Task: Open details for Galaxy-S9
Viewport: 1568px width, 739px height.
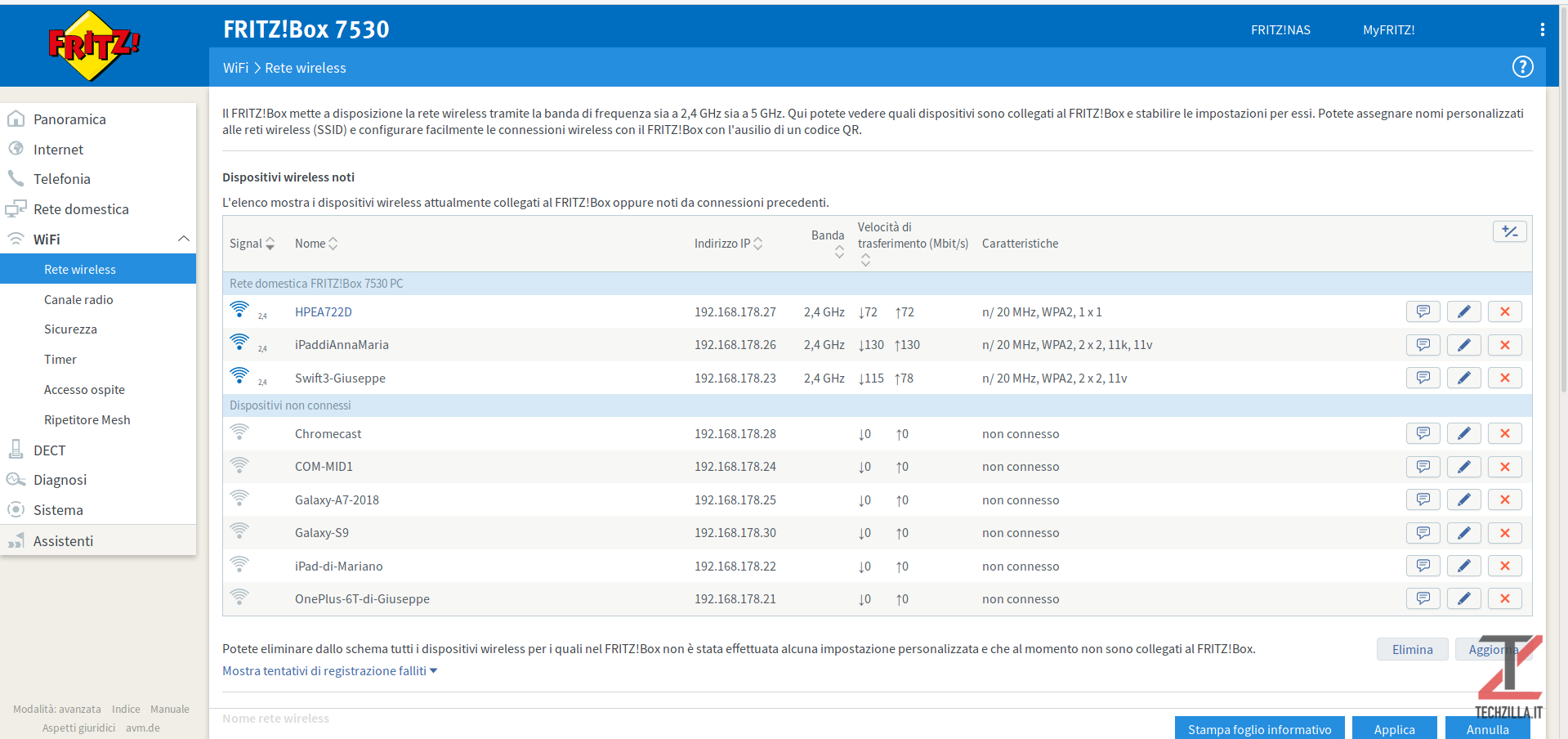Action: pyautogui.click(x=1423, y=533)
